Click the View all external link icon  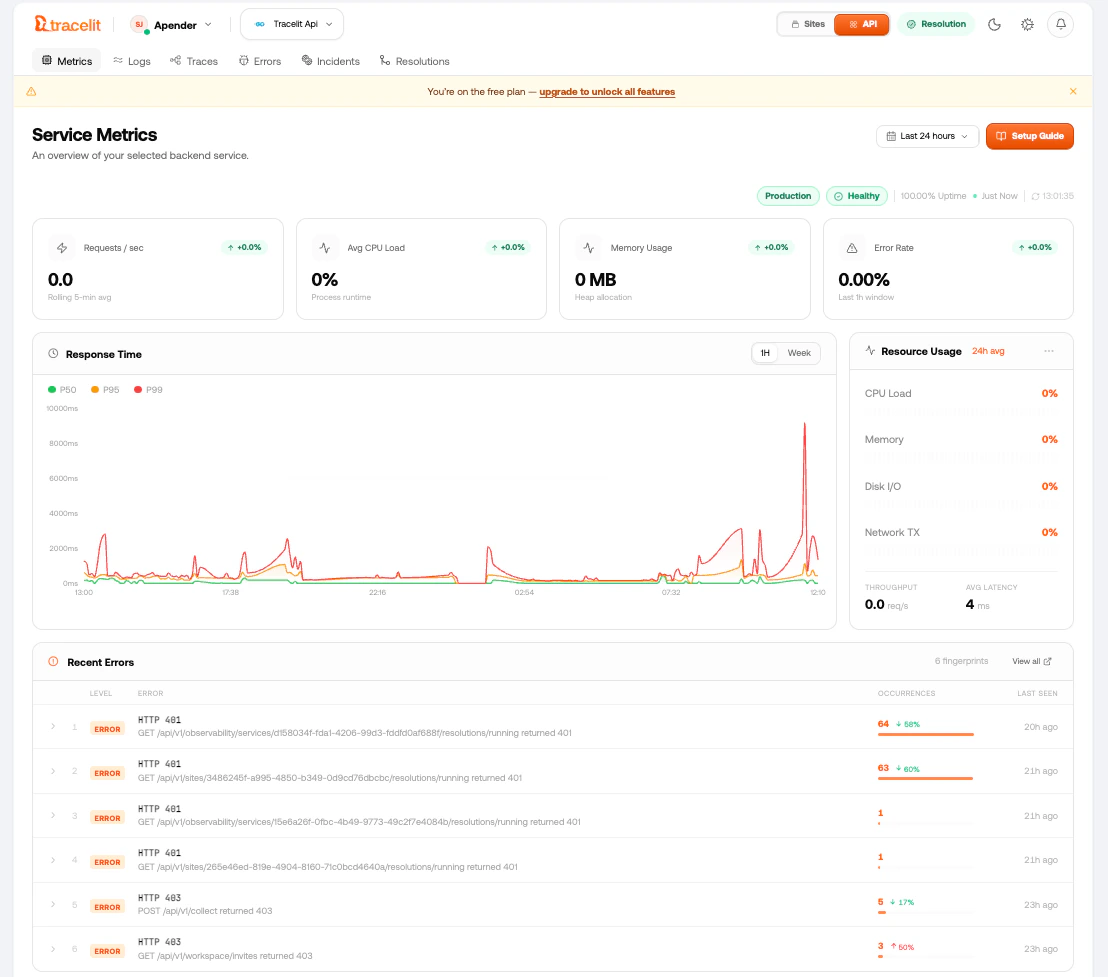(1047, 662)
